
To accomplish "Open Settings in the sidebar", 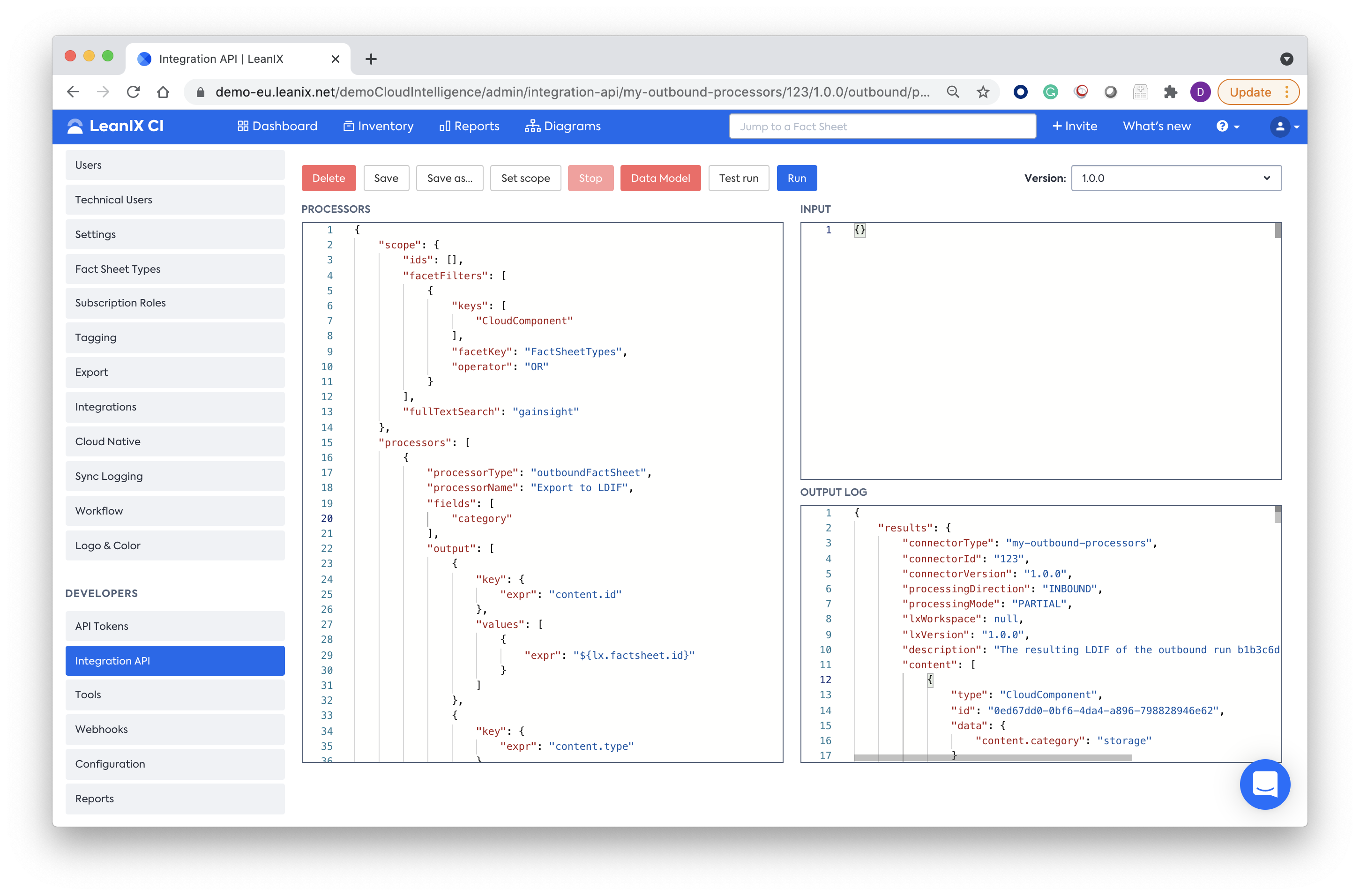I will [x=175, y=234].
